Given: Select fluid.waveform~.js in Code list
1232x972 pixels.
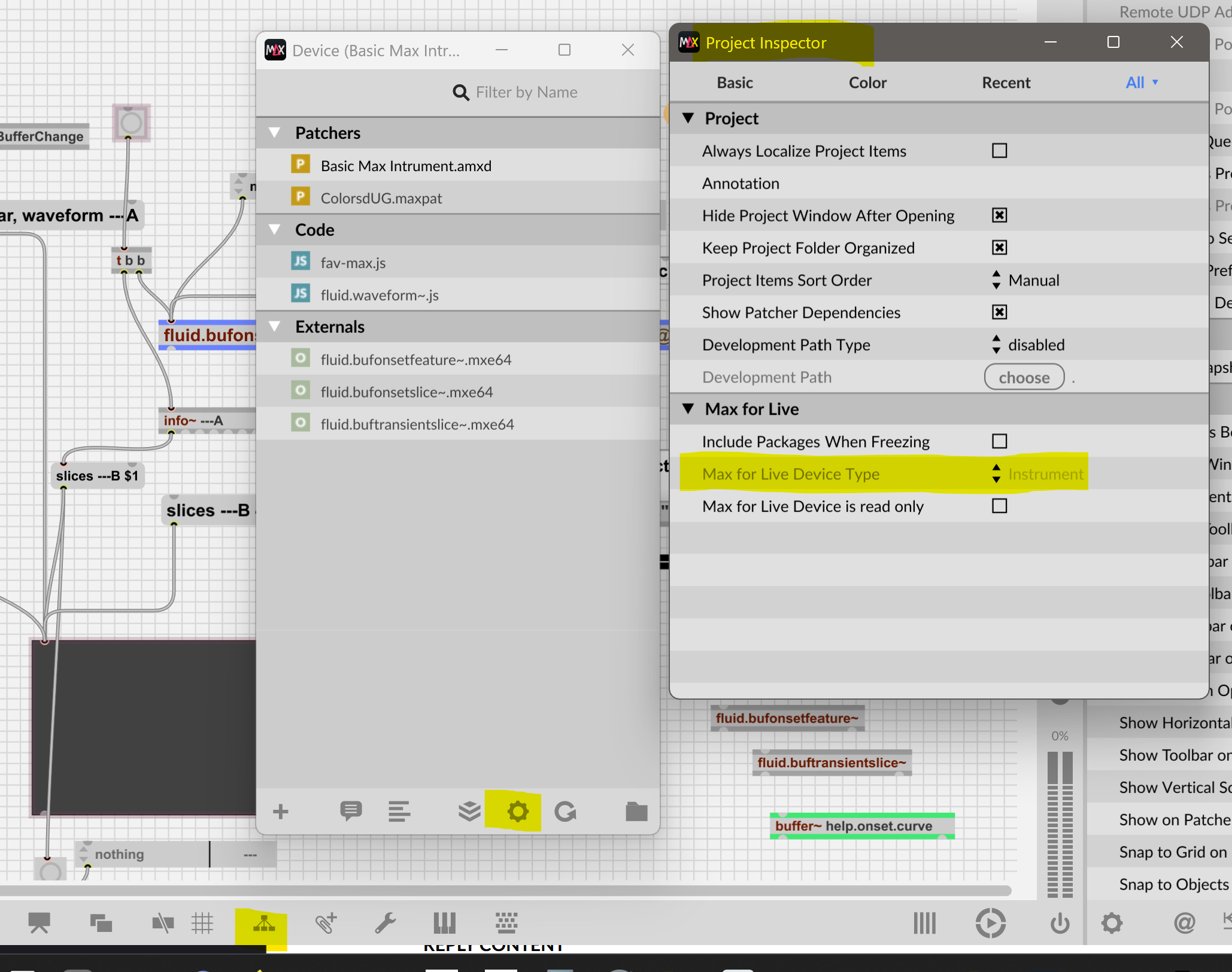Looking at the screenshot, I should pyautogui.click(x=458, y=295).
